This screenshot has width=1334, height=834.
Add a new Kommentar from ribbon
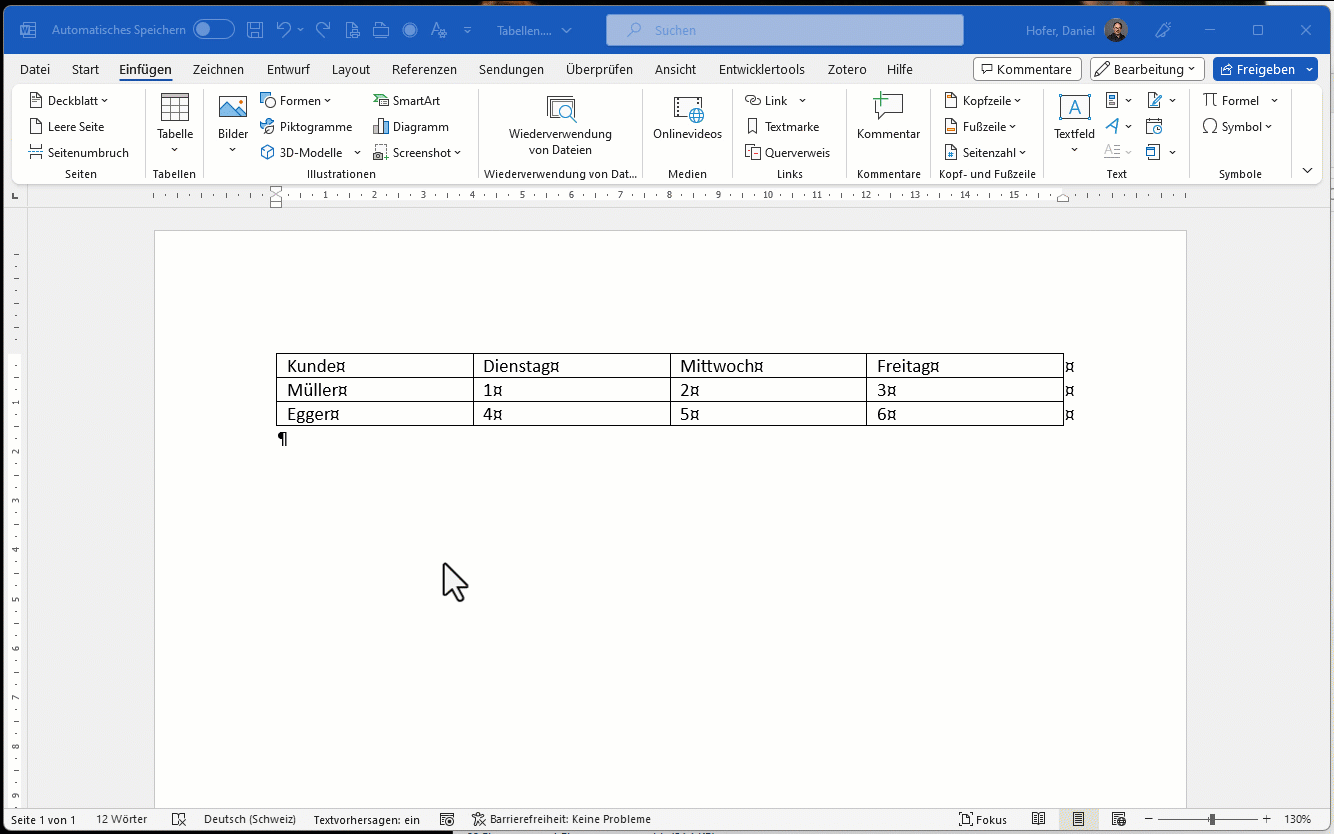[888, 118]
